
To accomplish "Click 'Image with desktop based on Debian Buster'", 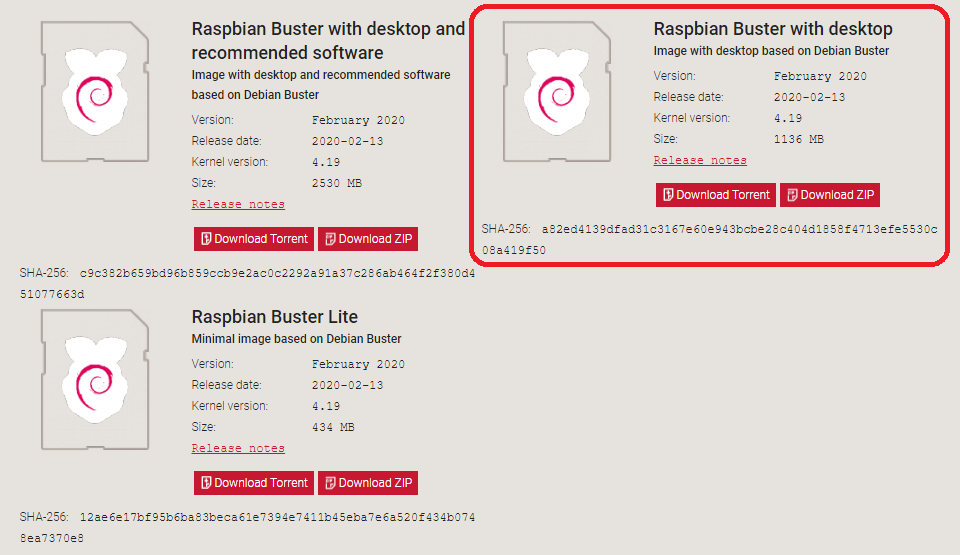I will (x=771, y=51).
